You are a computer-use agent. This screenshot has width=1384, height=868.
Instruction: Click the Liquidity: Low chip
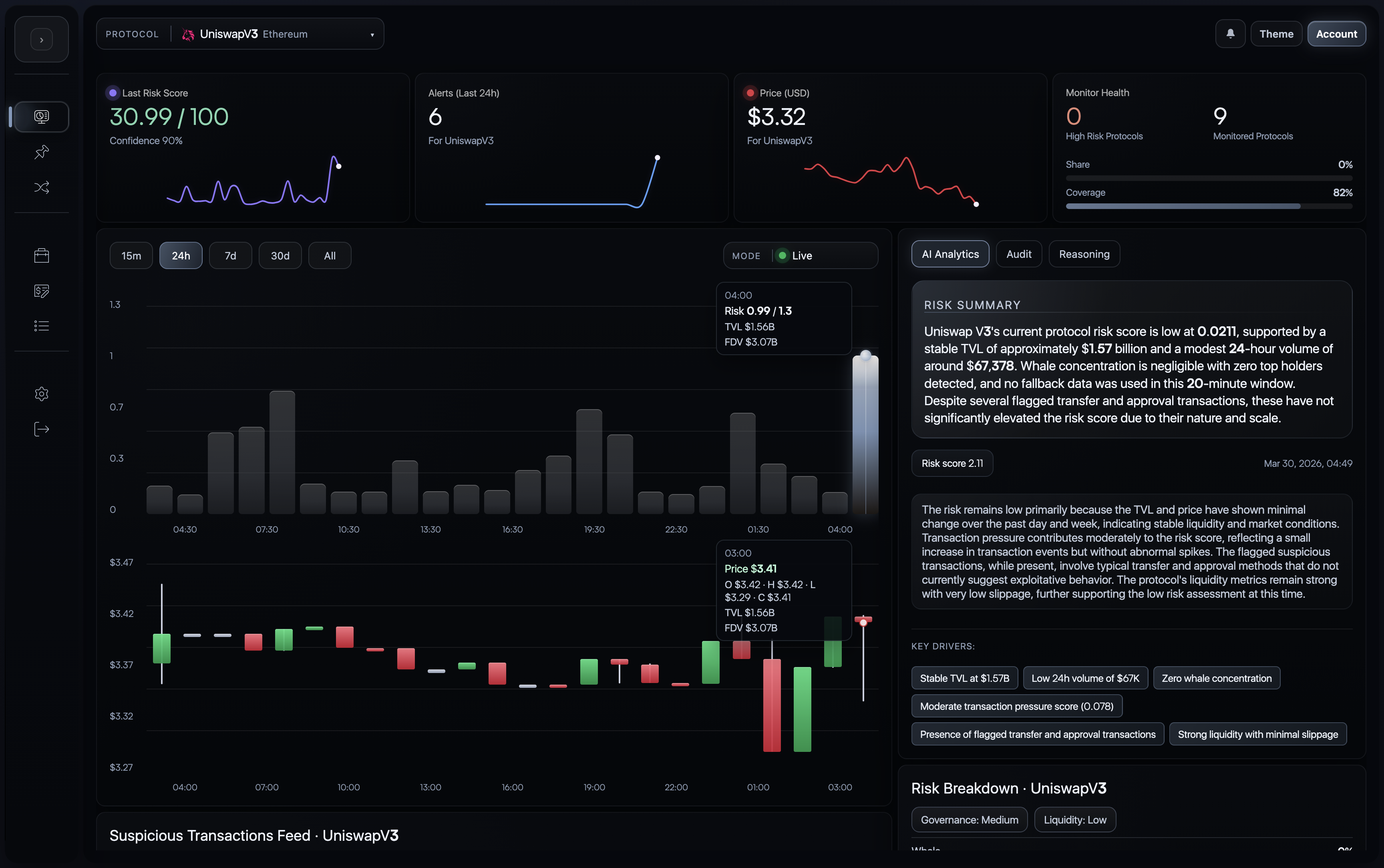pyautogui.click(x=1074, y=820)
